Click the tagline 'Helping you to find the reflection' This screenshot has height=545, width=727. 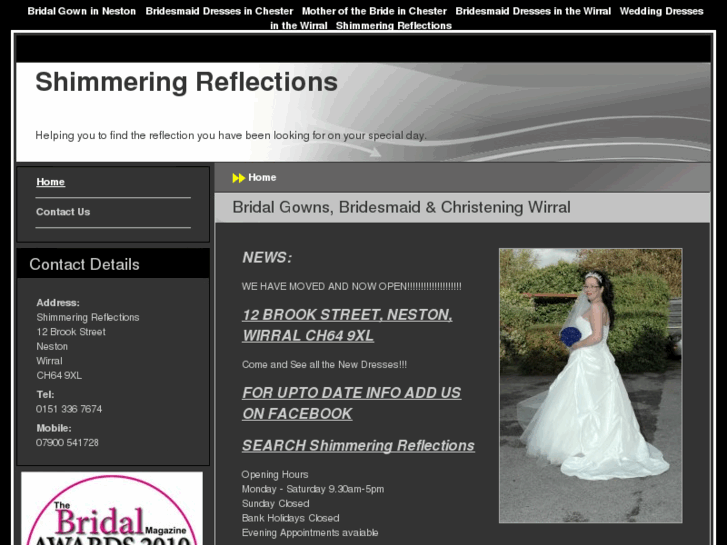point(231,135)
